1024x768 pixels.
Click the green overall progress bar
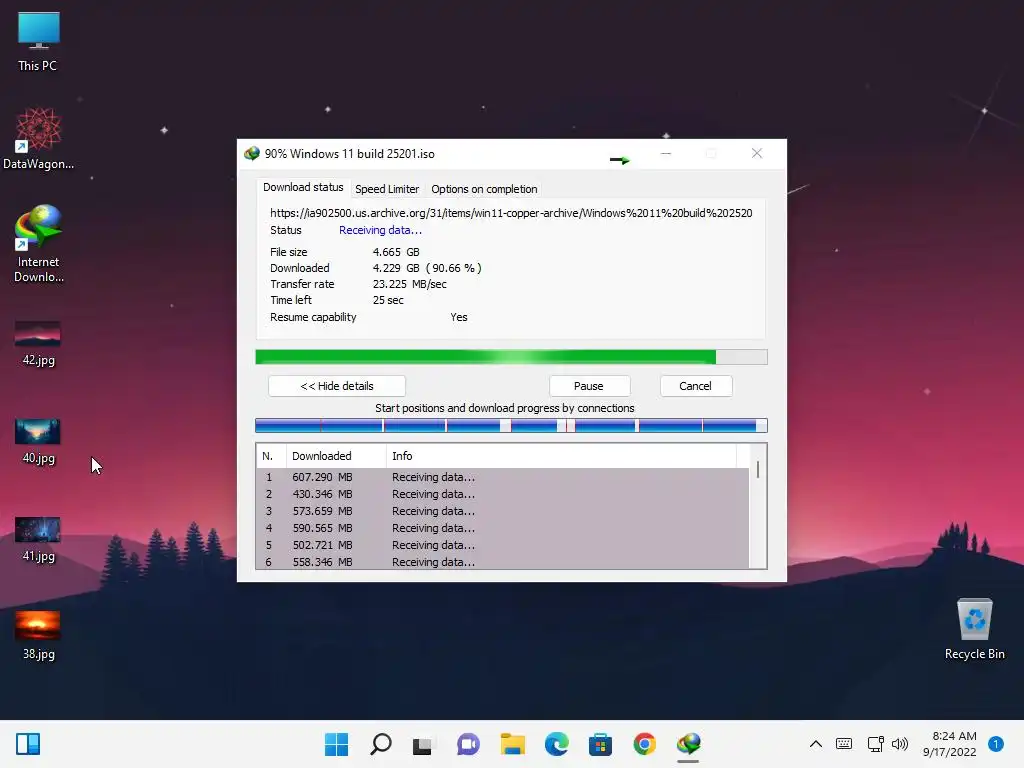(511, 357)
